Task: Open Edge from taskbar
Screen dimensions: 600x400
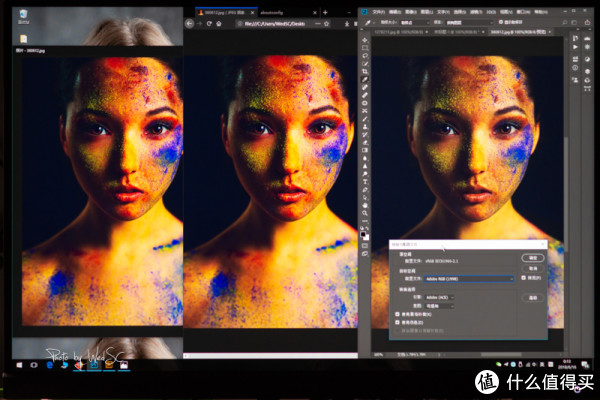Action: pos(49,365)
